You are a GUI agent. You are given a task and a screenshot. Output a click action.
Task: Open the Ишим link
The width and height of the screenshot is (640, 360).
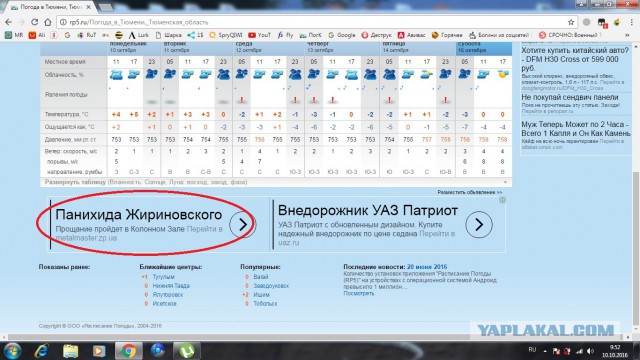pos(261,295)
